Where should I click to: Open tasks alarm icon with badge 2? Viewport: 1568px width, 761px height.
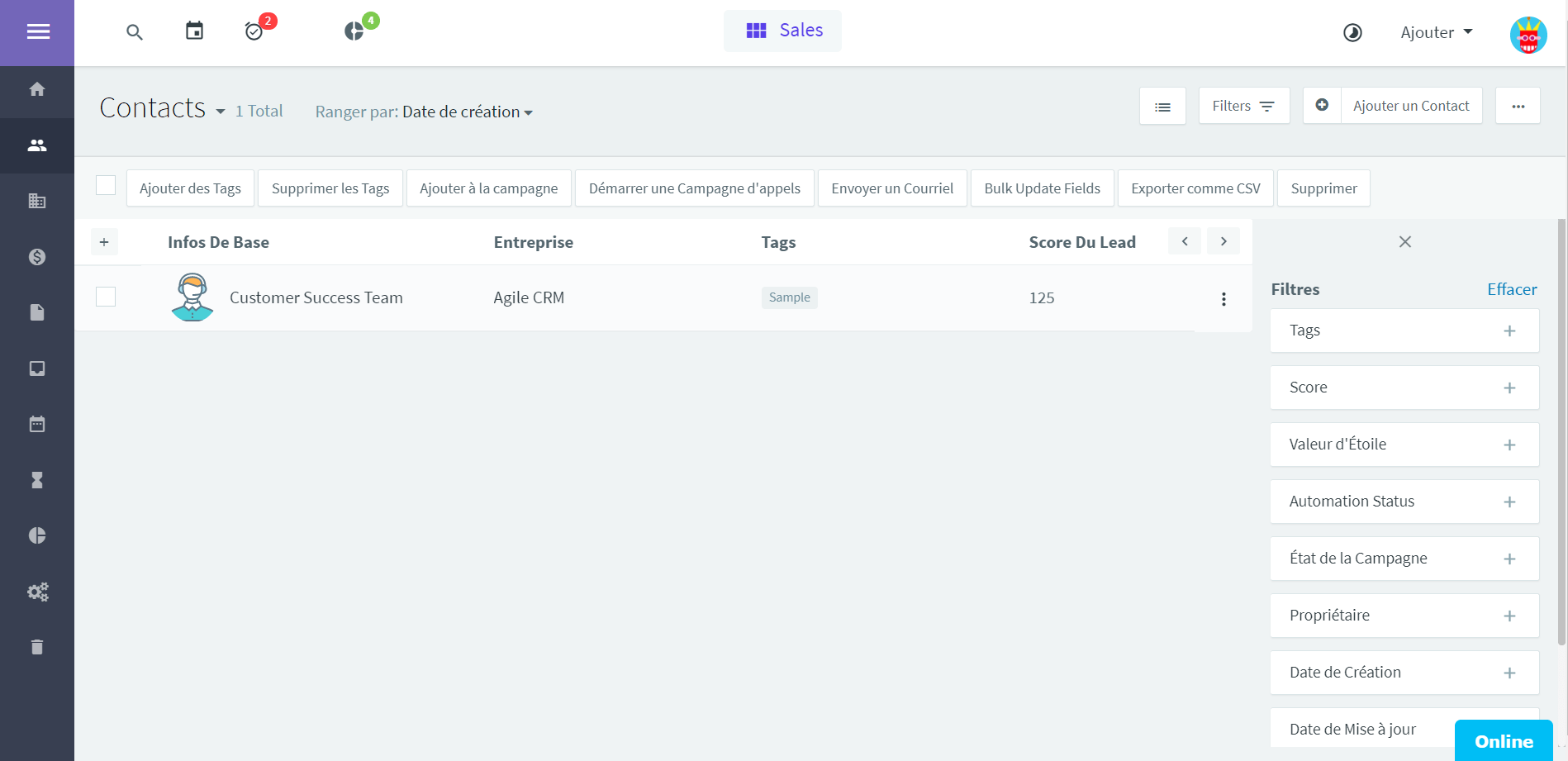pos(254,31)
